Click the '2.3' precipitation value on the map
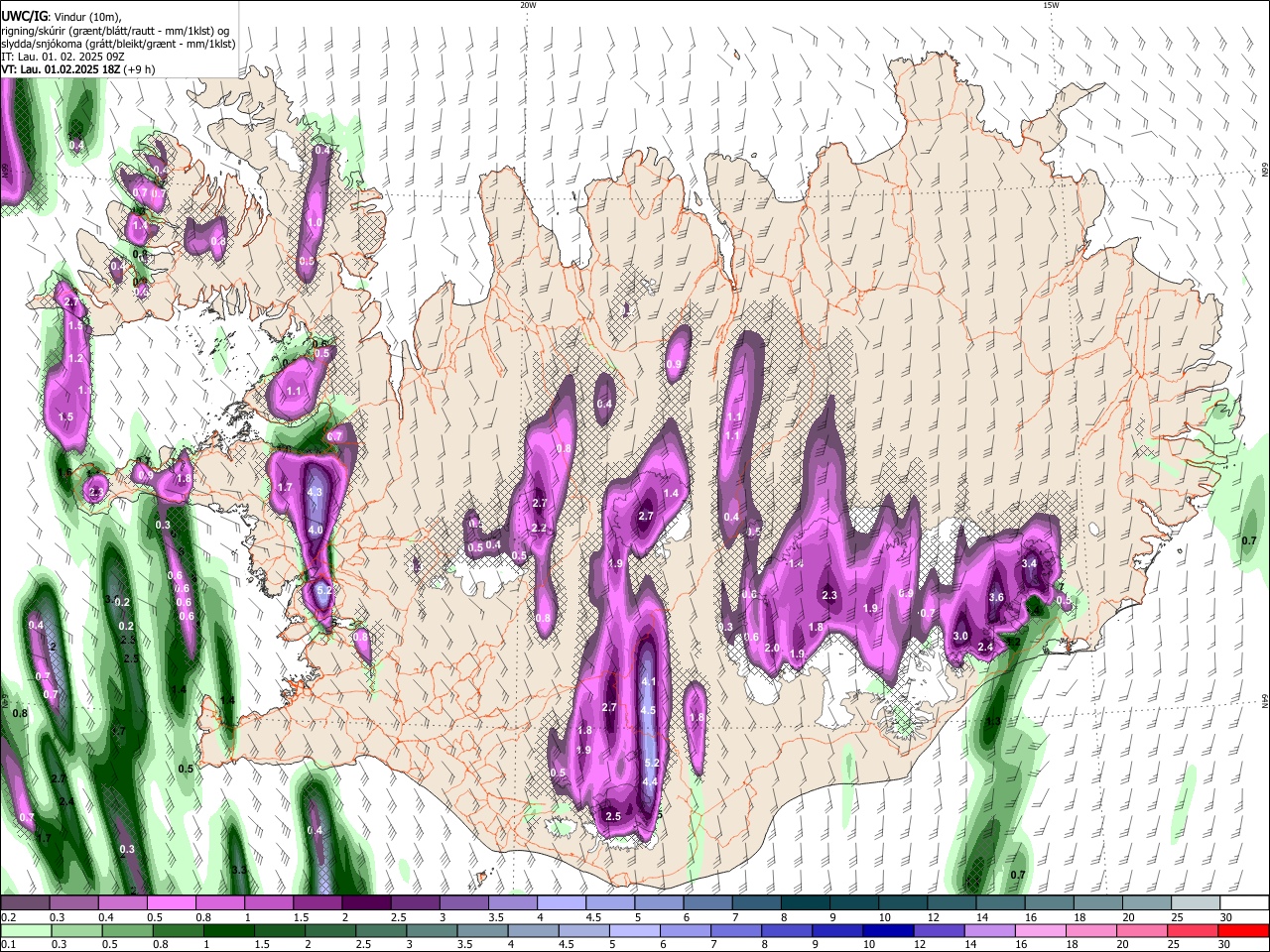This screenshot has height=952, width=1270. pos(830,596)
